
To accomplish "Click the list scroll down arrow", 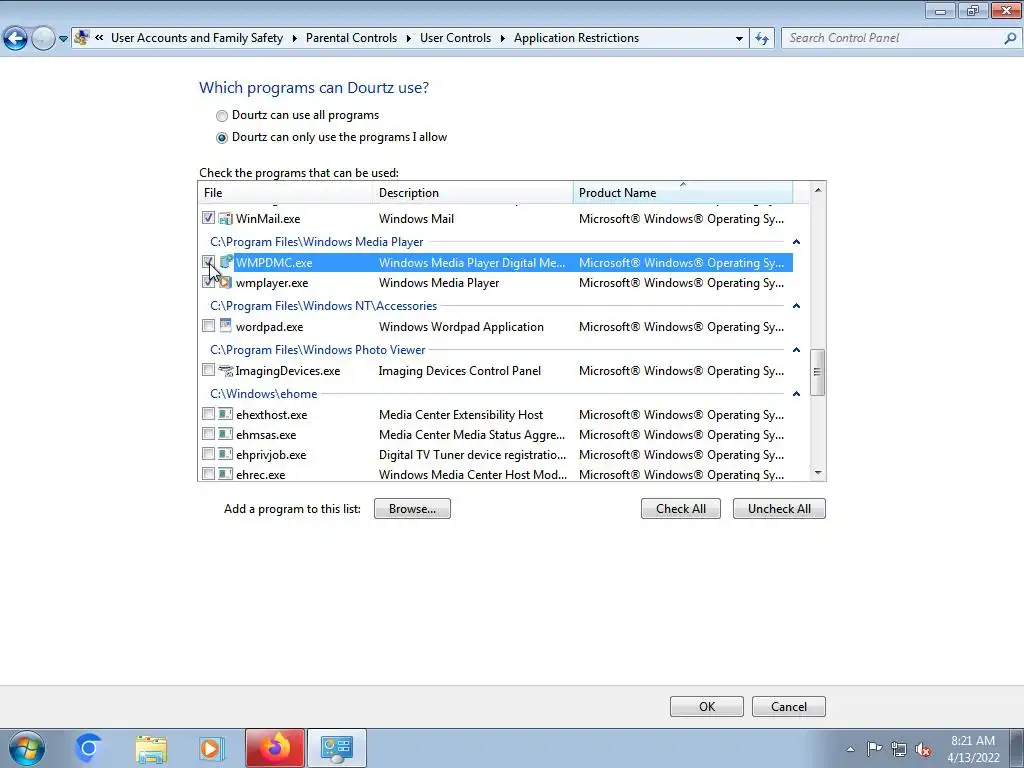I will pyautogui.click(x=818, y=473).
